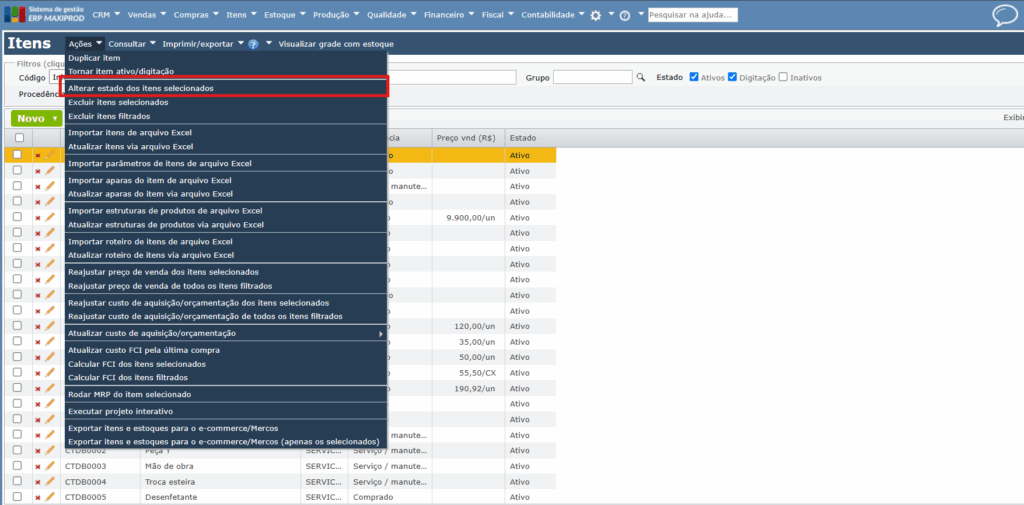
Task: Select Atualizar itens via arquivo Excel
Action: 226,146
